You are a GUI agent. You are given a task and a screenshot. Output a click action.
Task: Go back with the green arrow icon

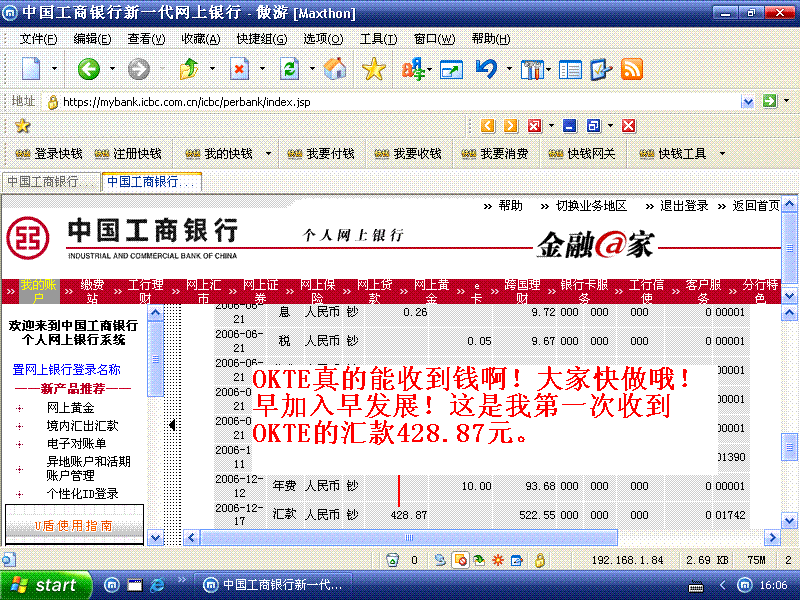(88, 69)
